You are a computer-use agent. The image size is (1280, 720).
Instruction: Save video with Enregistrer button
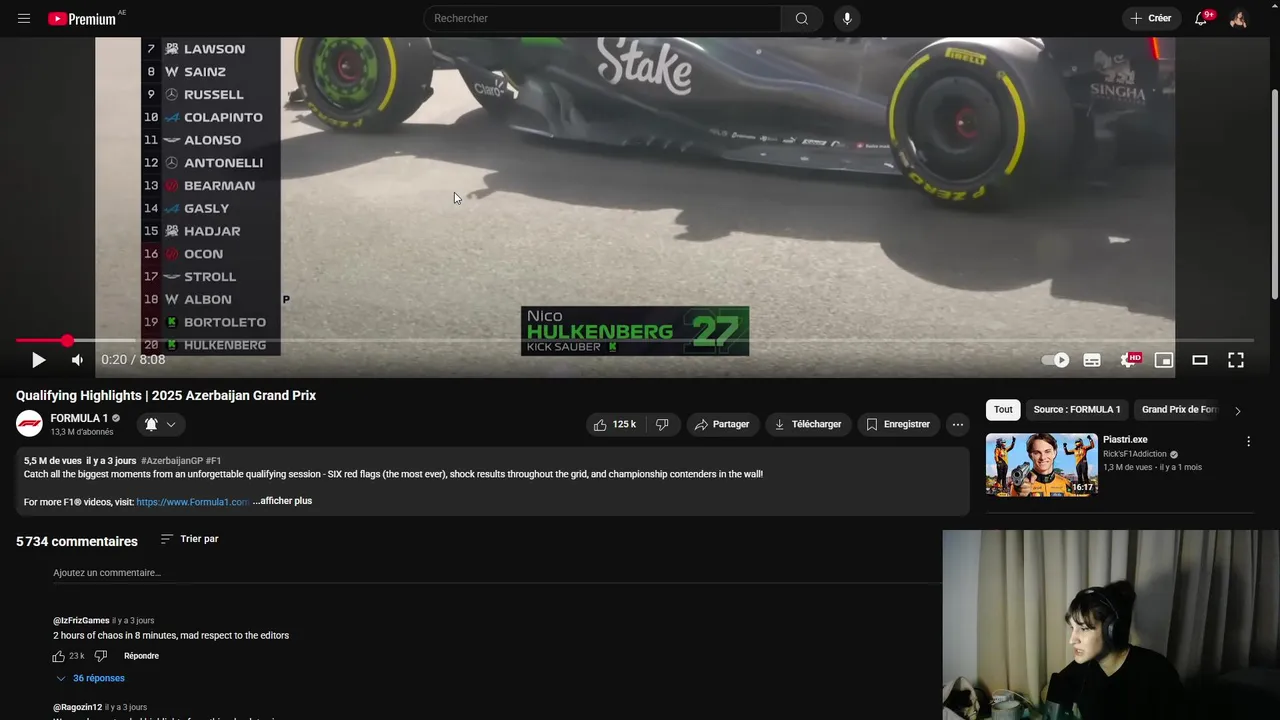[898, 424]
